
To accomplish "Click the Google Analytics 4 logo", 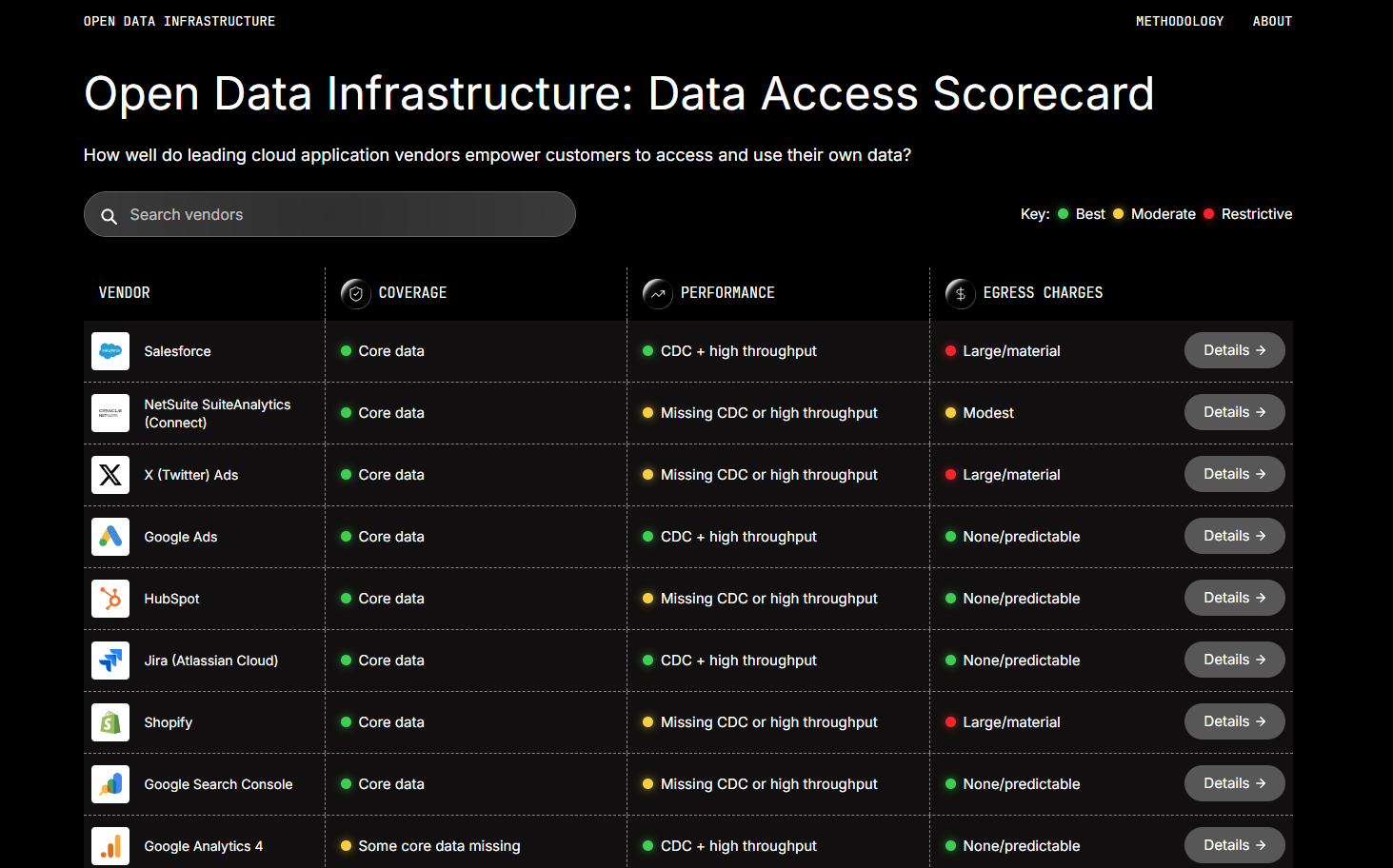I will pyautogui.click(x=110, y=846).
